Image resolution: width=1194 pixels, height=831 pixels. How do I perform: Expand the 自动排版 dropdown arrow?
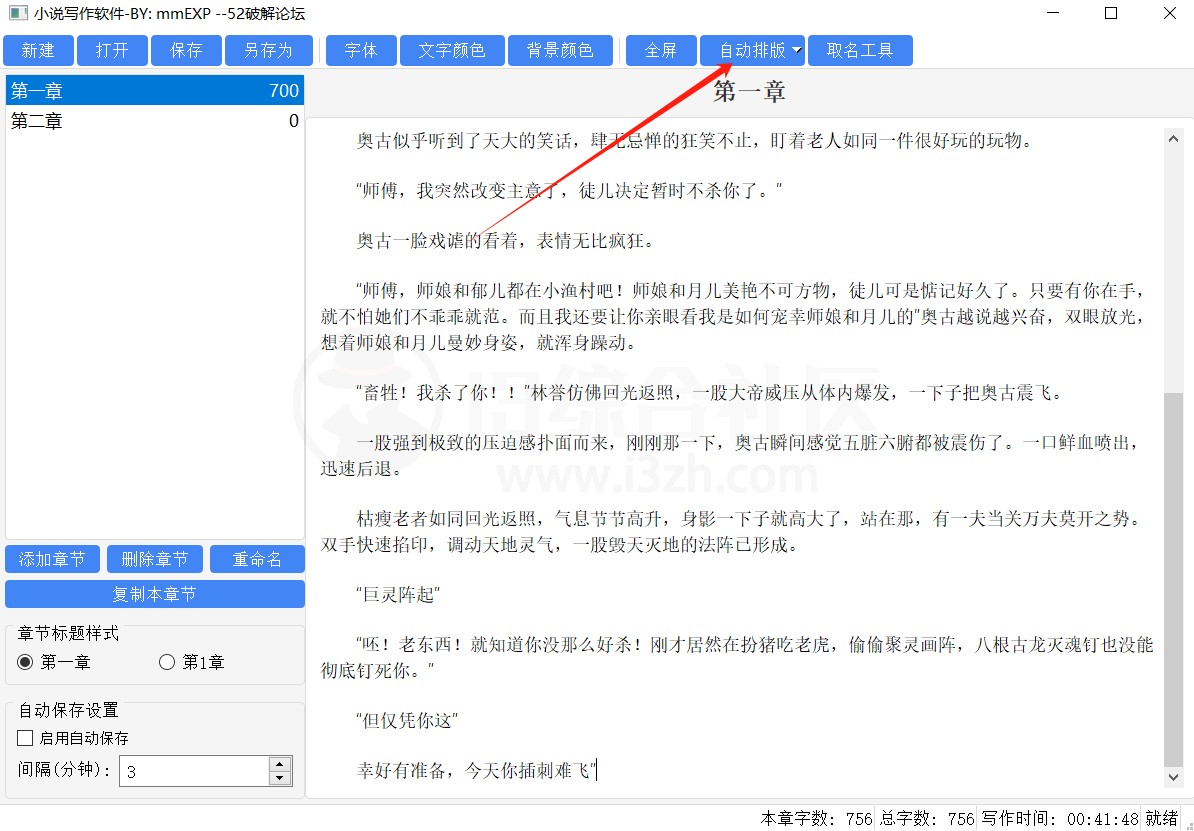[796, 51]
